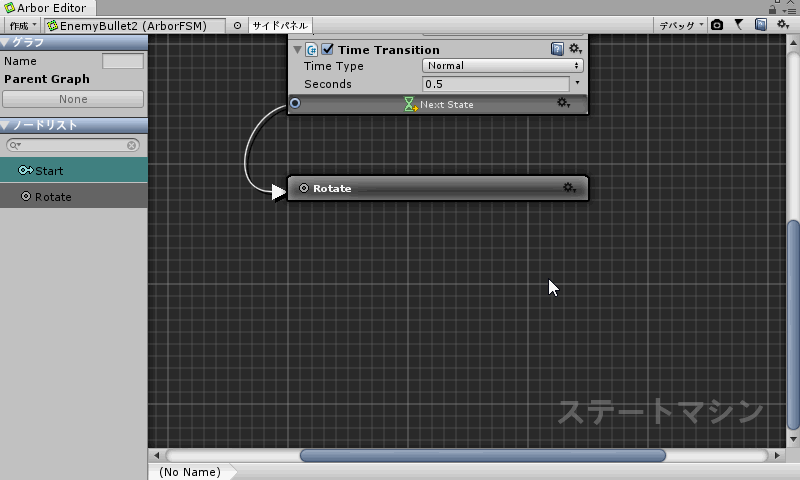Open the object picker circle beside EnemyBullet2

[x=237, y=26]
